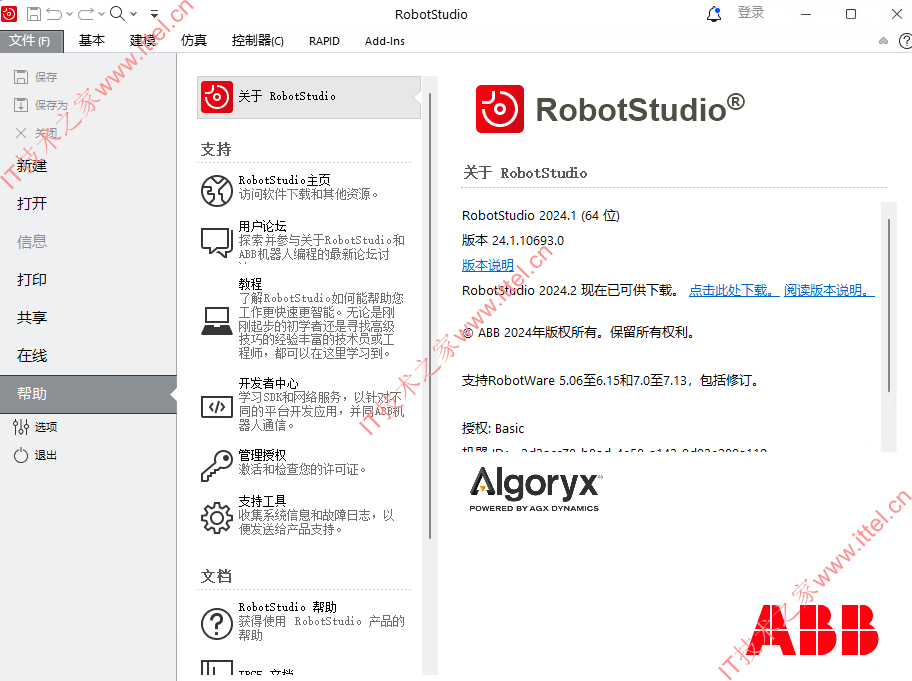Open the undo history dropdown arrow

pyautogui.click(x=69, y=14)
